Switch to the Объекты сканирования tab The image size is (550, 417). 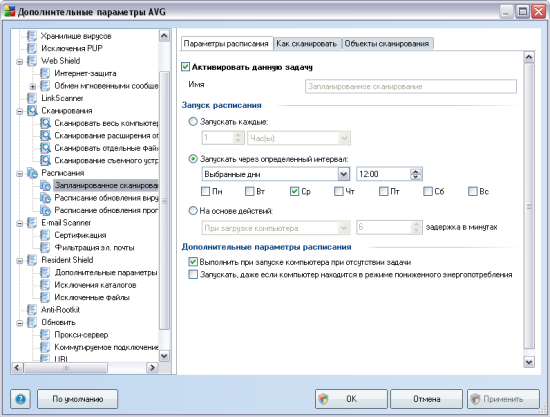[387, 43]
